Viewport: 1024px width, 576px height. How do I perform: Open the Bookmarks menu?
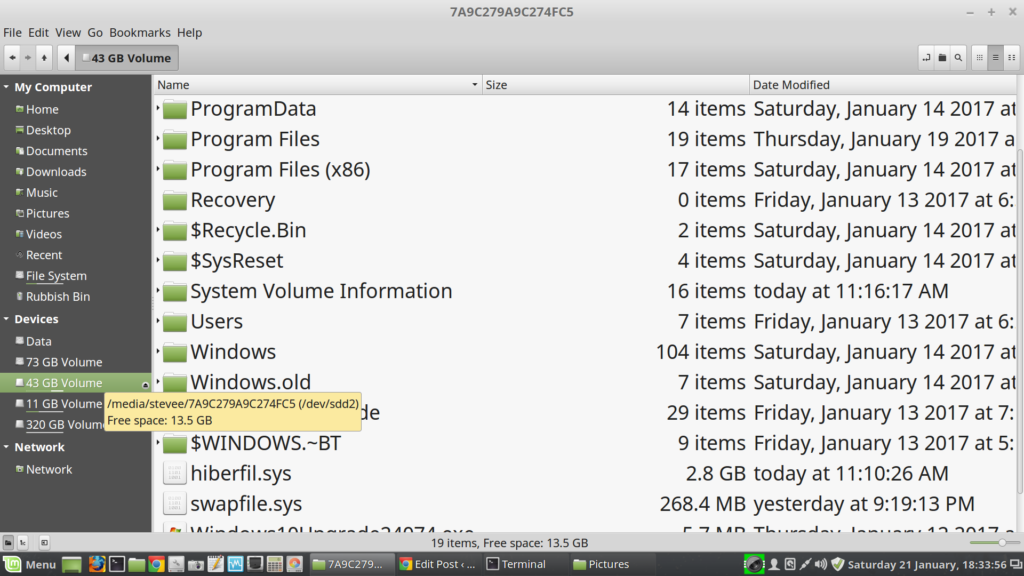[139, 33]
